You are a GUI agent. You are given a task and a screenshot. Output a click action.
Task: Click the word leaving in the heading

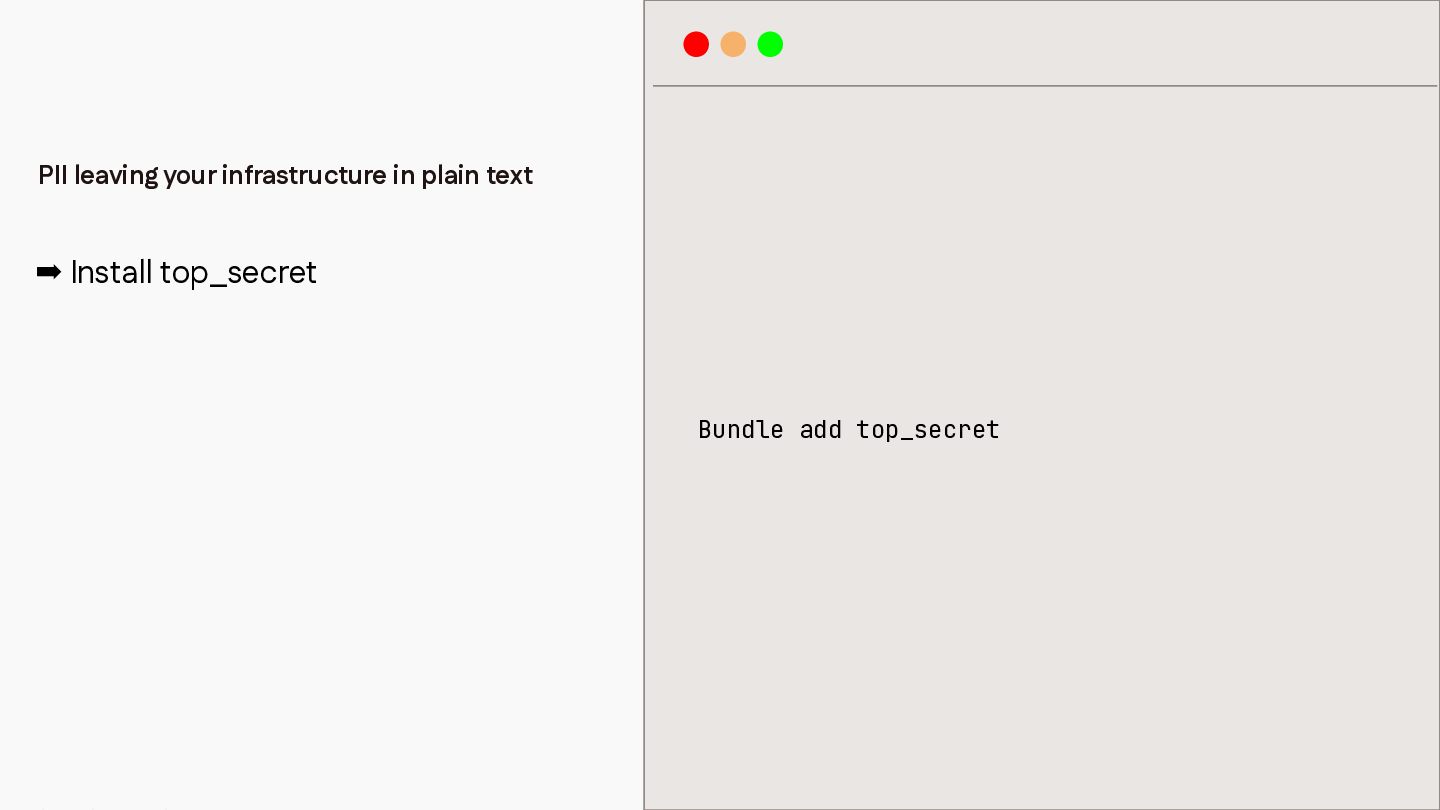[116, 176]
